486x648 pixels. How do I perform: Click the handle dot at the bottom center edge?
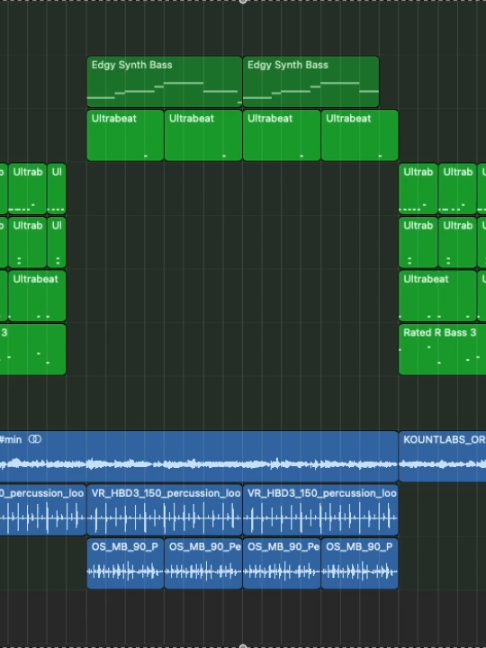[x=243, y=646]
